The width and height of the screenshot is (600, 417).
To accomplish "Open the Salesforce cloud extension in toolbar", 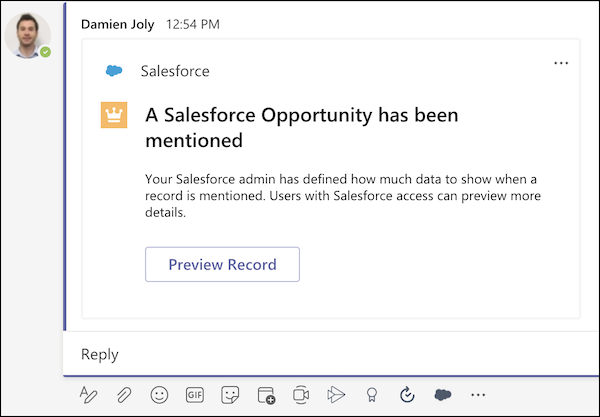I will click(x=443, y=395).
